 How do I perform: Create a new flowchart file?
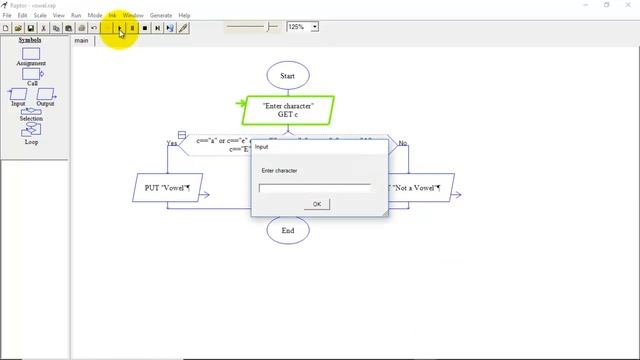[x=6, y=28]
